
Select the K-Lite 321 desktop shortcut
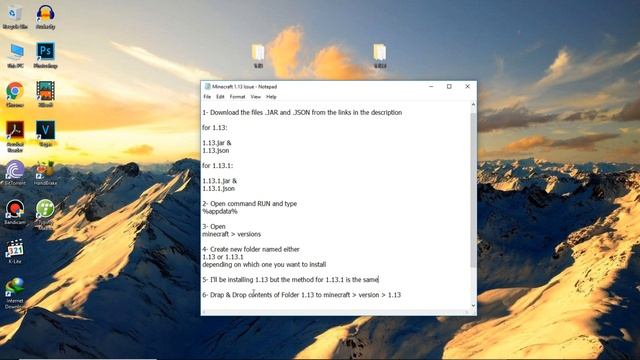[15, 251]
